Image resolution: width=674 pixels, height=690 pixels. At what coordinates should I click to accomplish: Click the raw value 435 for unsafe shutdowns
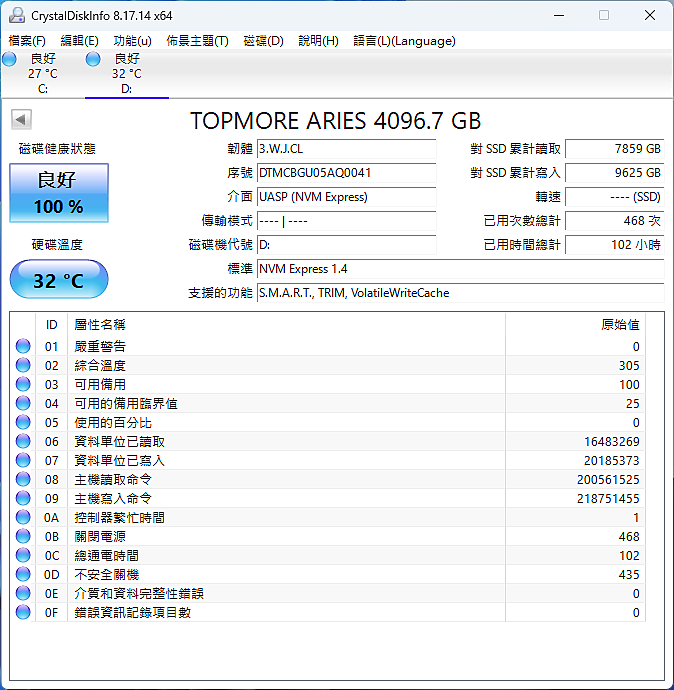pos(629,574)
